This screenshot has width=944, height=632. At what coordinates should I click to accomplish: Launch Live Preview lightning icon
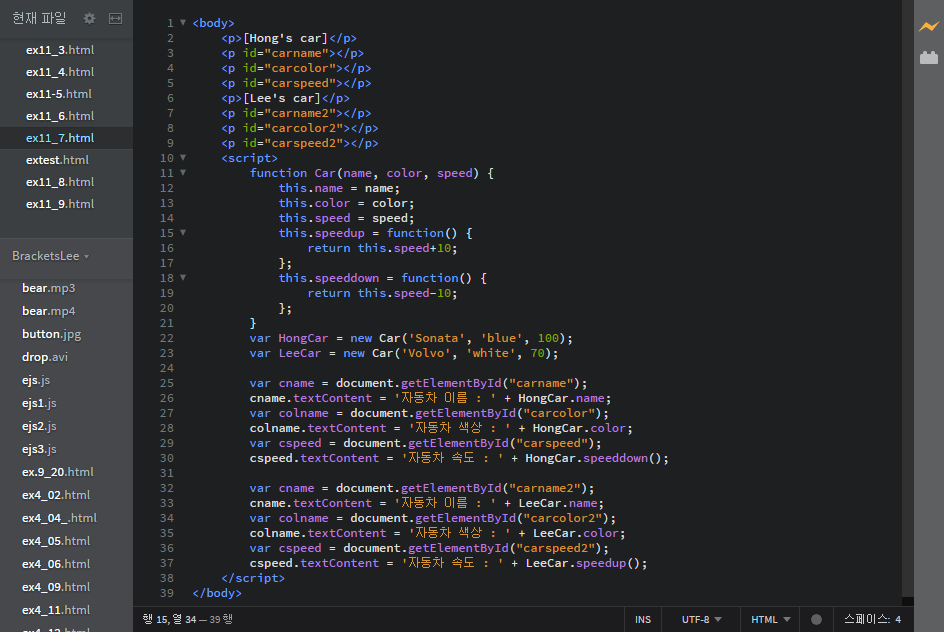click(928, 26)
